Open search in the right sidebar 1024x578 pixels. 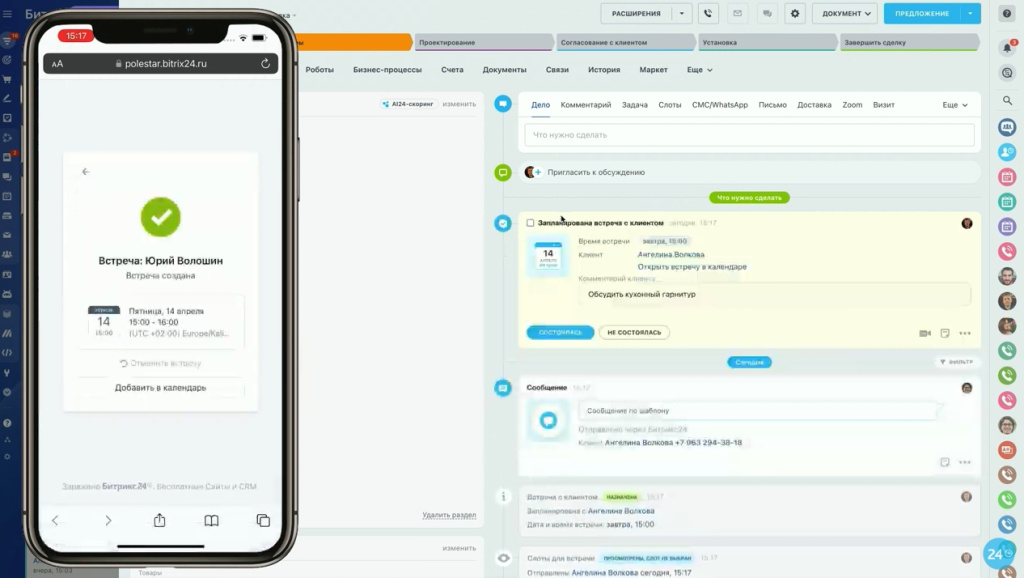point(1006,100)
